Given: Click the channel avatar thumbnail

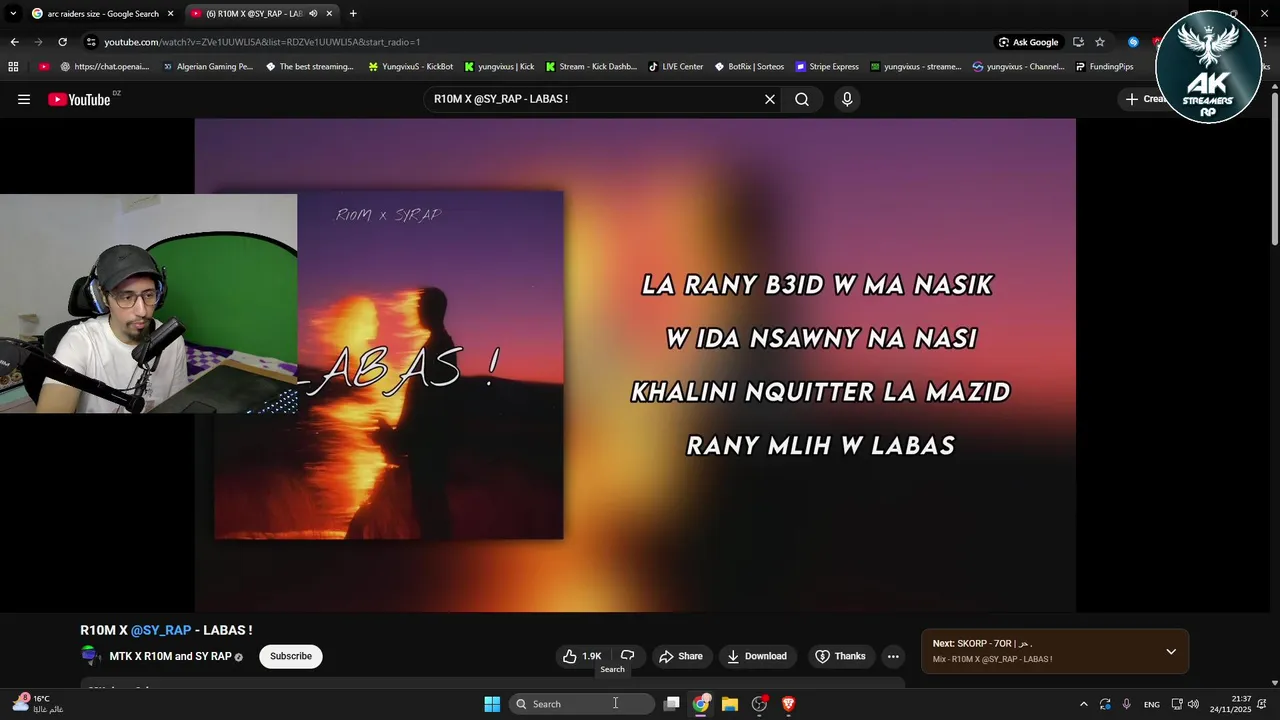Looking at the screenshot, I should pyautogui.click(x=91, y=656).
